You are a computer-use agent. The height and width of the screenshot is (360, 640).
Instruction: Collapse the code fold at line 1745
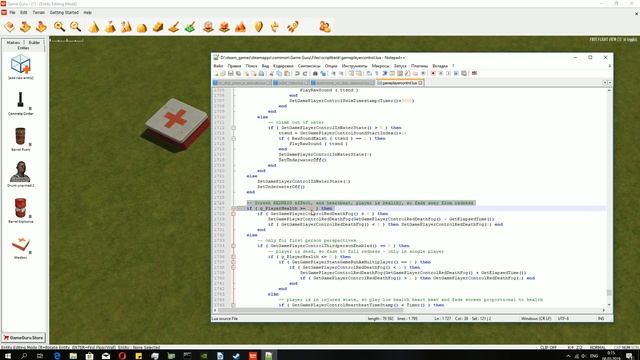coord(233,305)
